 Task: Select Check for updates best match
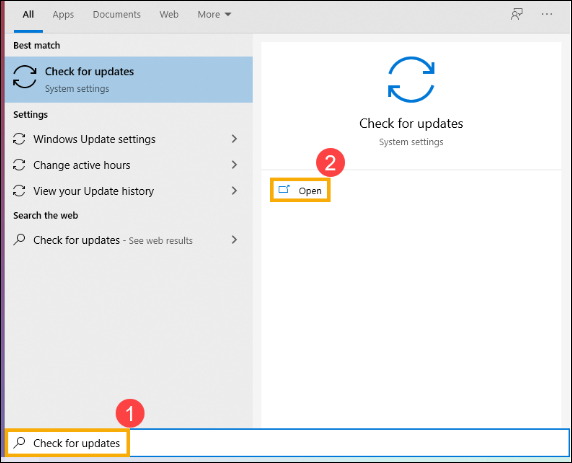coord(129,80)
